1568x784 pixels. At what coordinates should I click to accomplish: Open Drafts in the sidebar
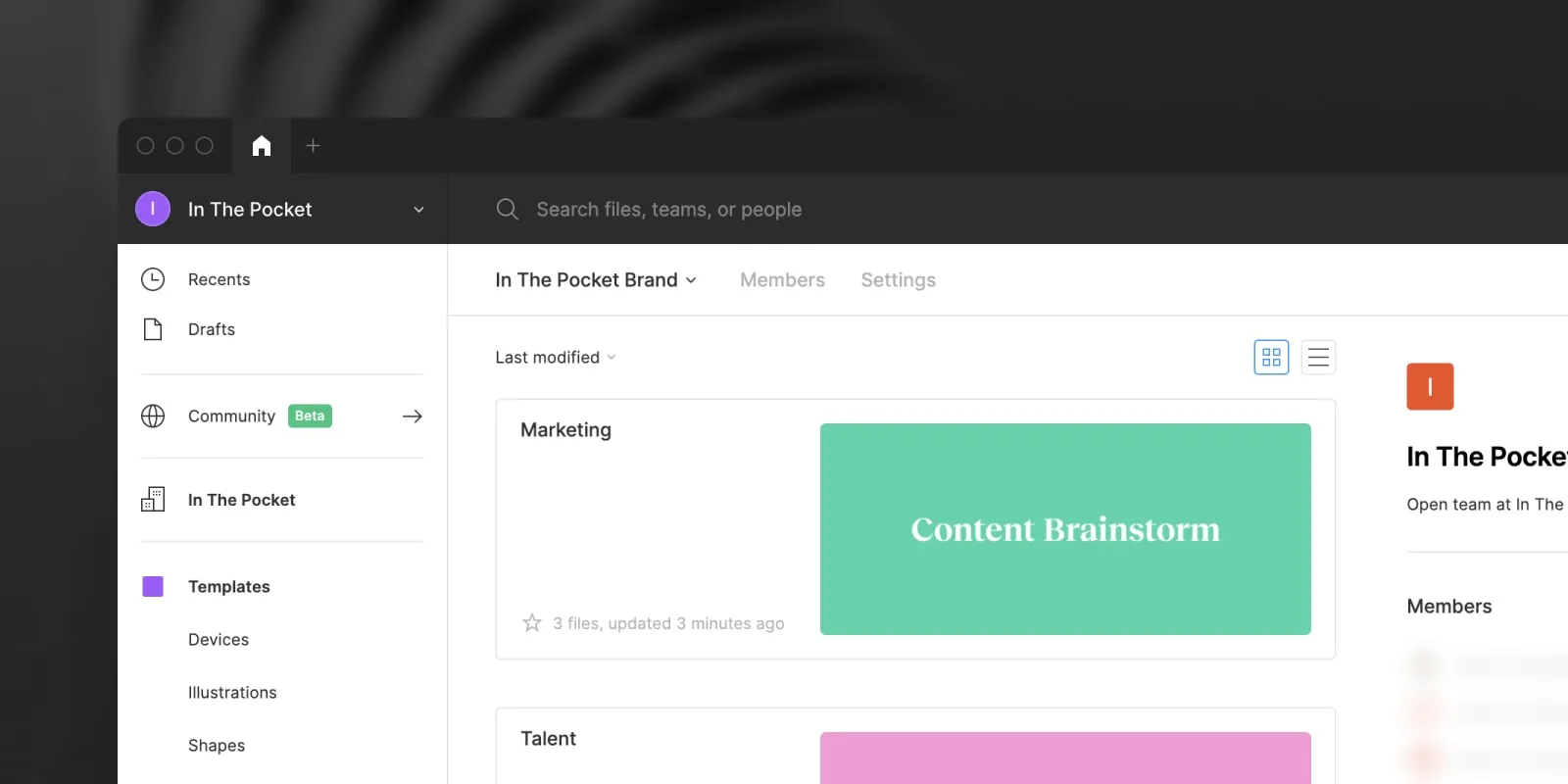(x=212, y=329)
